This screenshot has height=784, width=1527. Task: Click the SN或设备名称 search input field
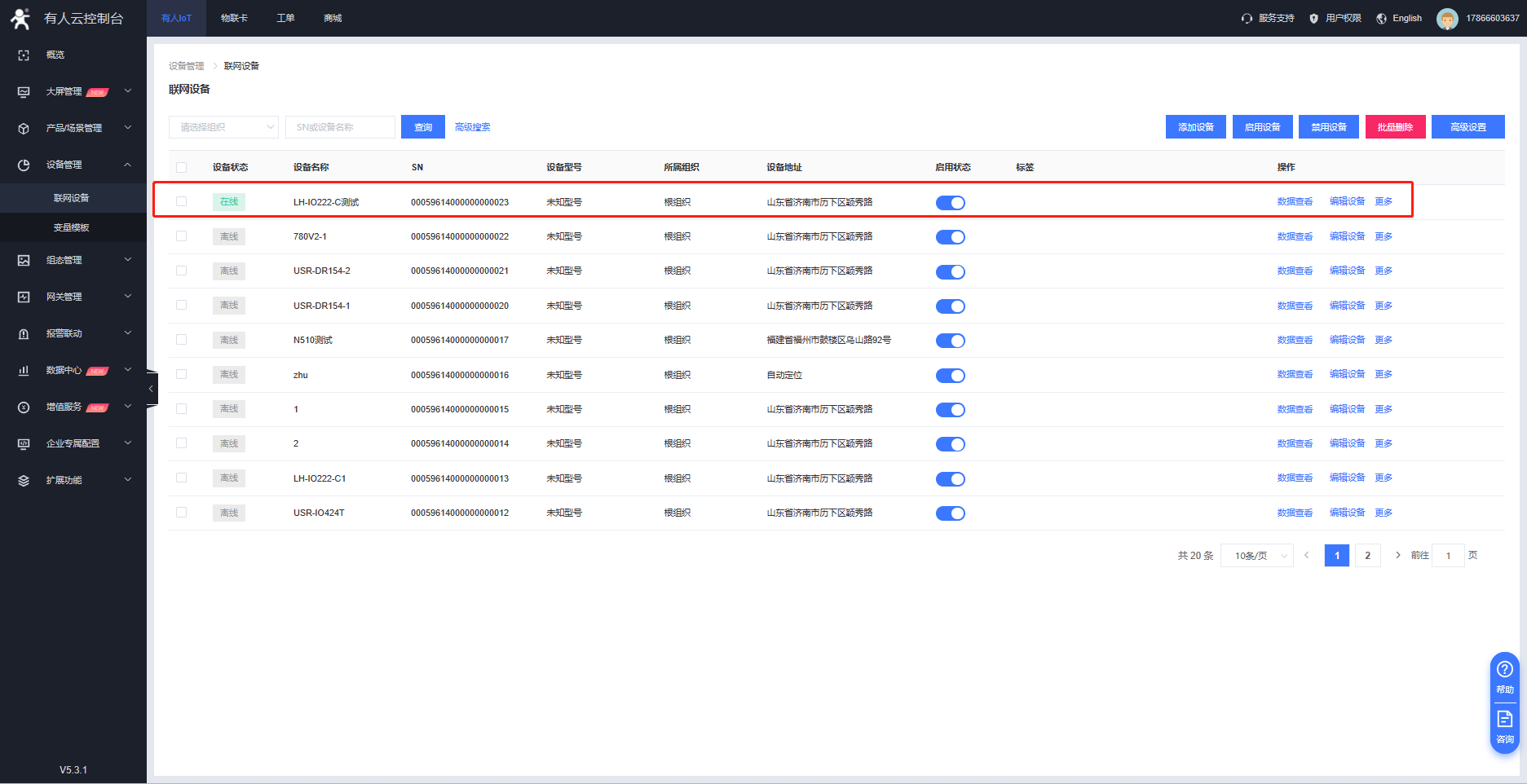(340, 127)
